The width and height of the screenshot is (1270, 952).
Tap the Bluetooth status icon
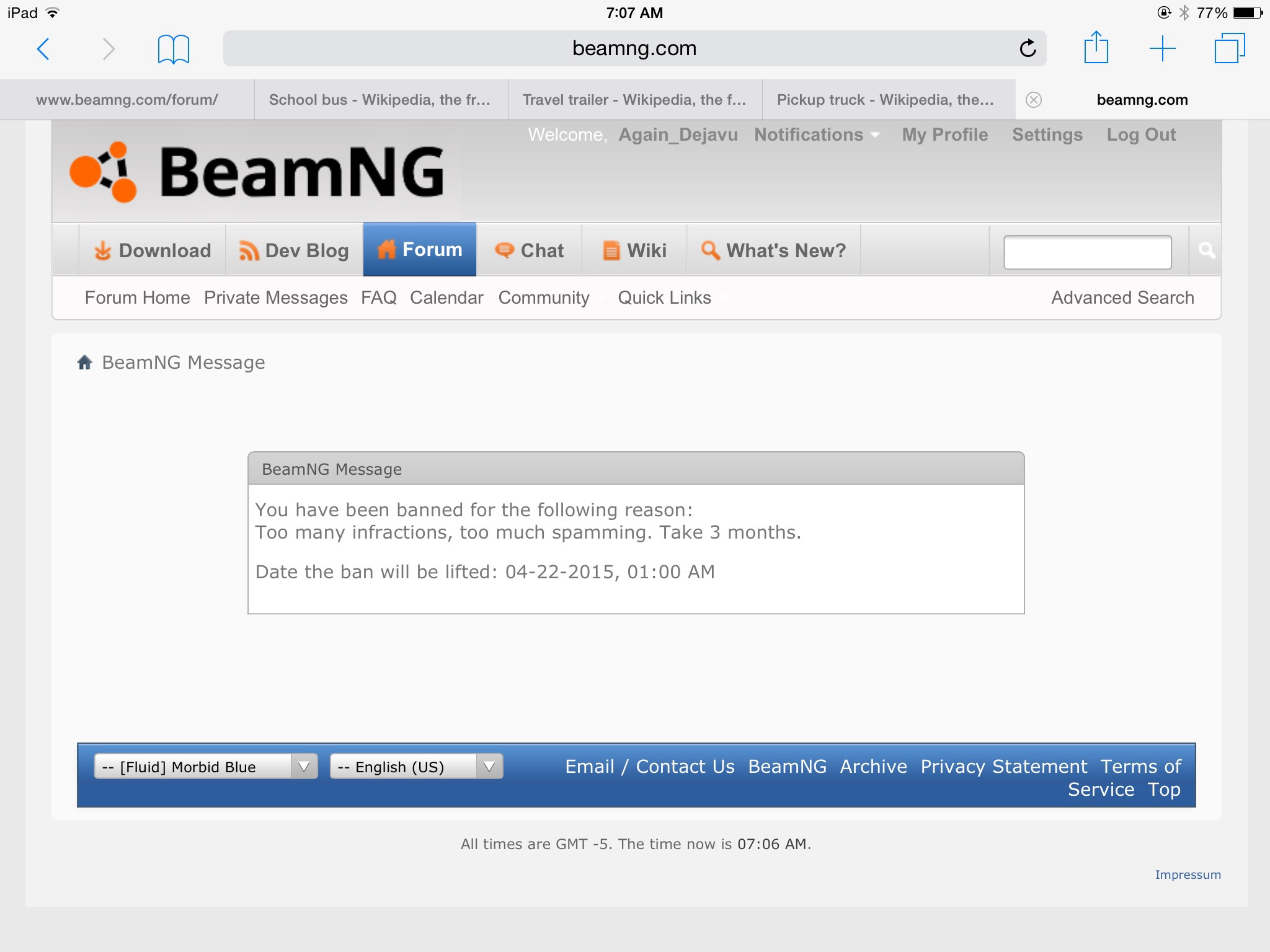[1184, 12]
